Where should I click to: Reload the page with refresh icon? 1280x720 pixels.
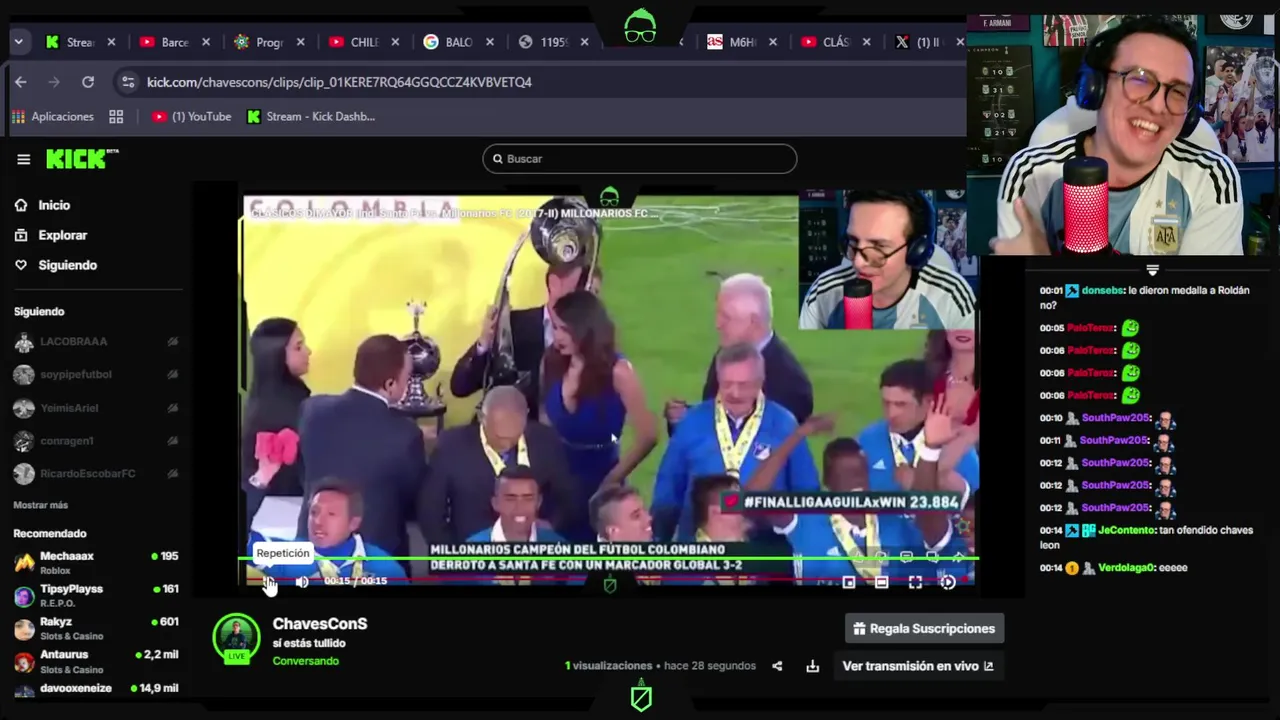tap(88, 82)
